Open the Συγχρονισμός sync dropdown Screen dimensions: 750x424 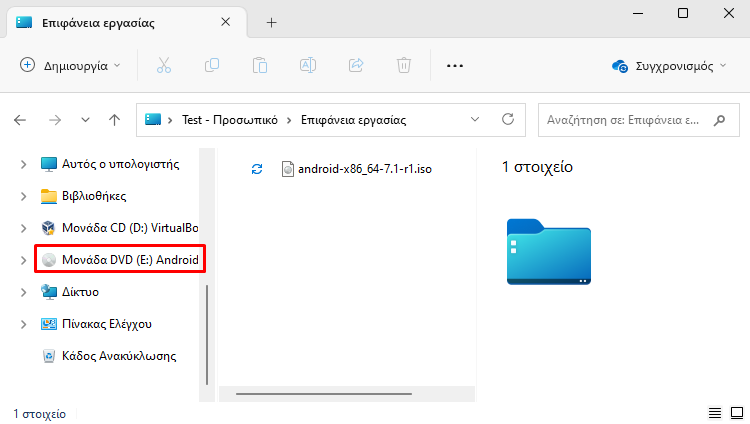pyautogui.click(x=669, y=66)
